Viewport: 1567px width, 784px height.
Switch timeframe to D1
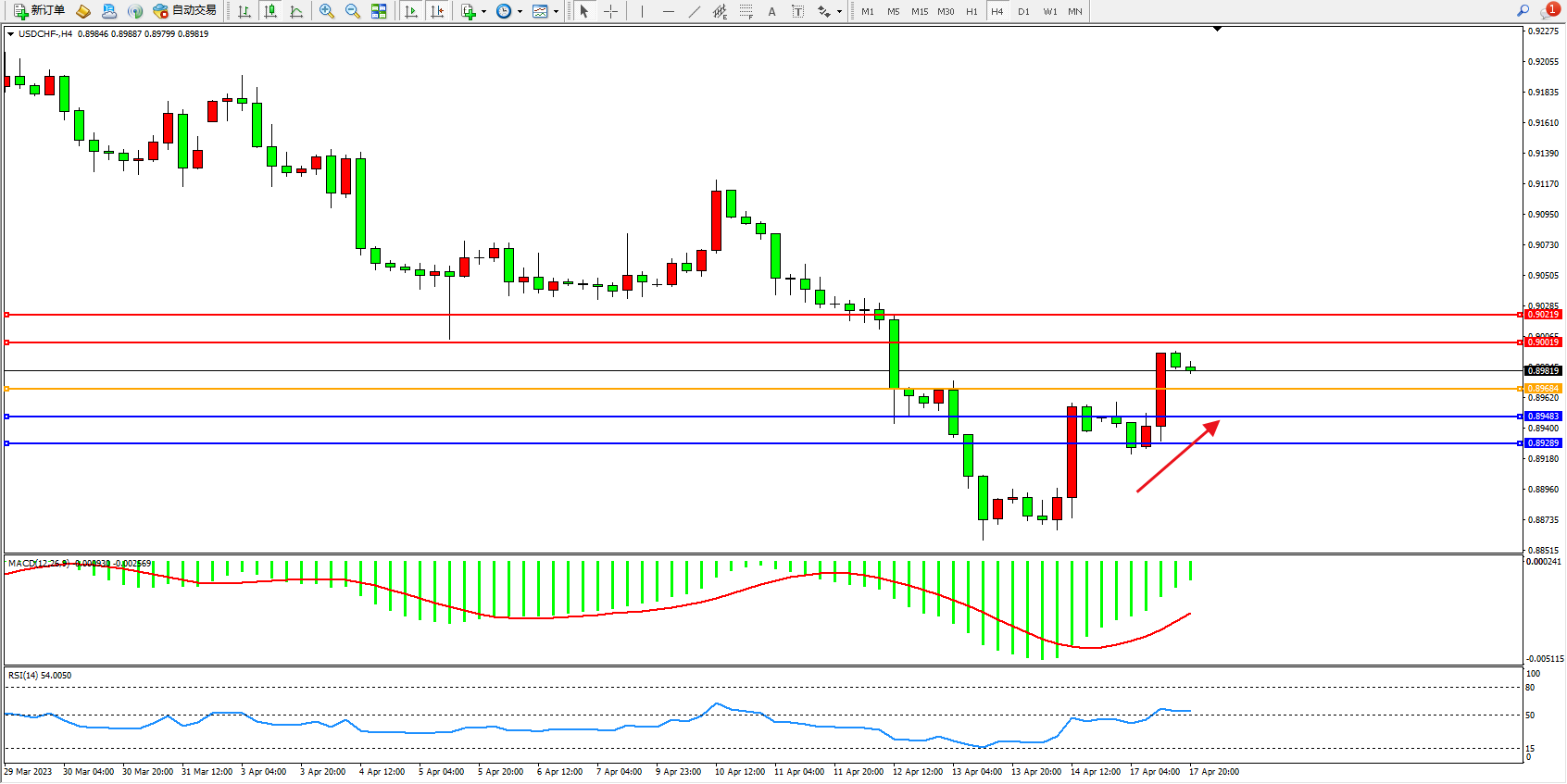point(1023,11)
